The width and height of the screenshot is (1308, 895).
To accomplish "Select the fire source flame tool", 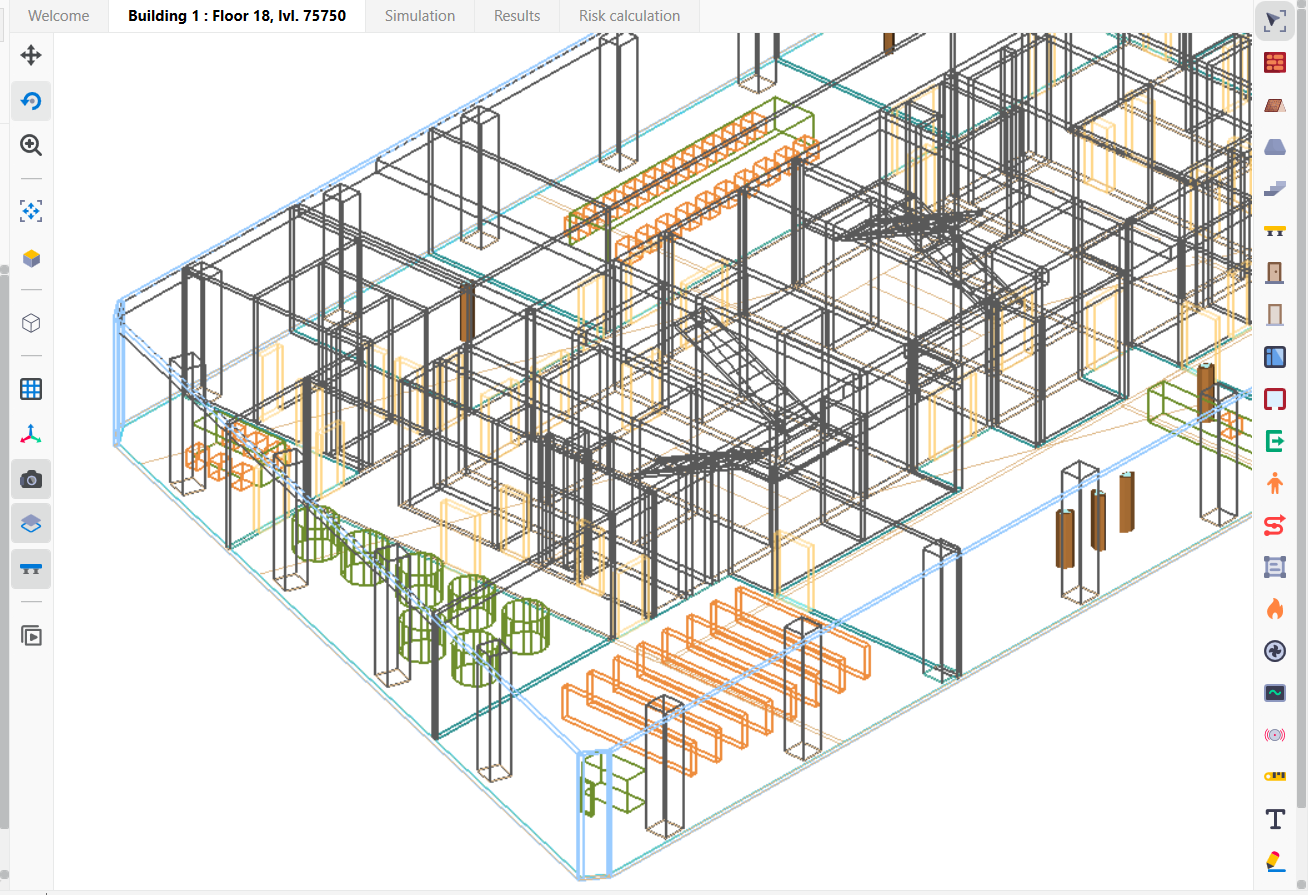I will pos(1274,608).
